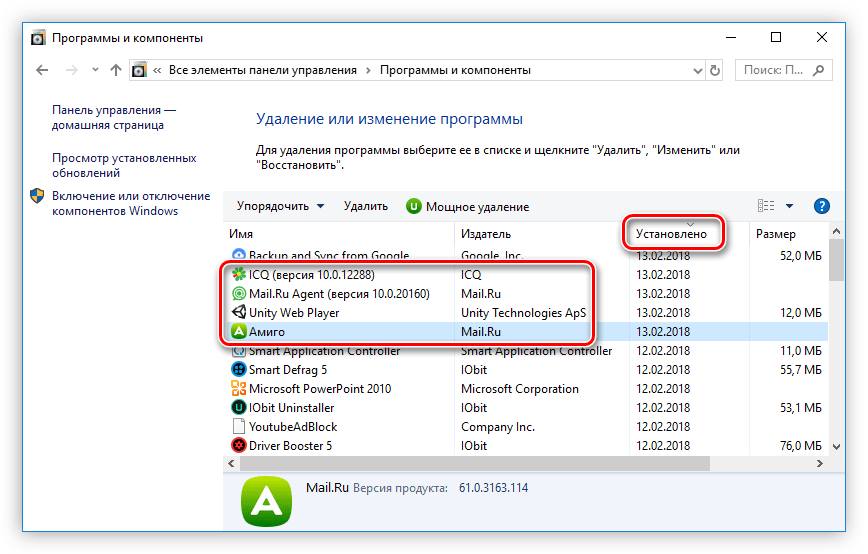Click the Амиго icon in the list
The height and width of the screenshot is (554, 868).
(239, 331)
